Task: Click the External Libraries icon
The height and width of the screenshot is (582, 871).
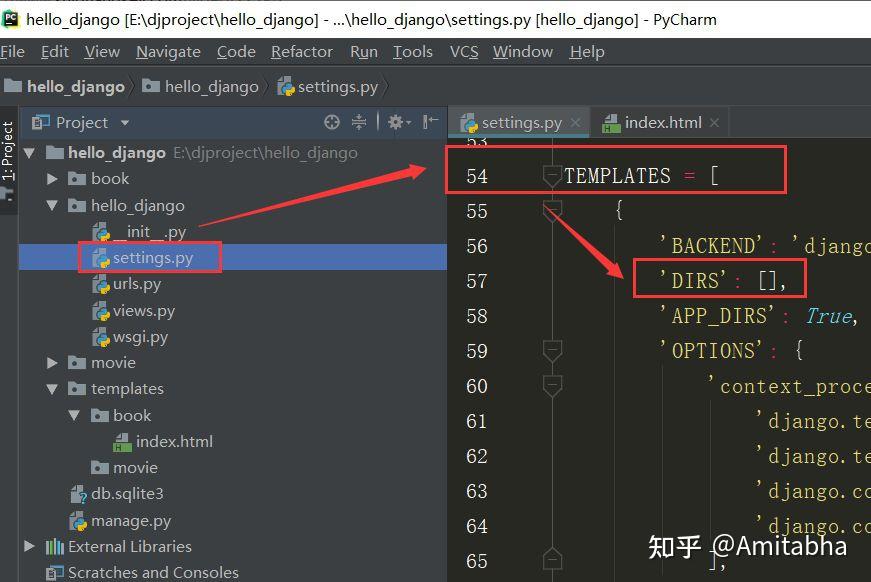Action: (x=54, y=547)
